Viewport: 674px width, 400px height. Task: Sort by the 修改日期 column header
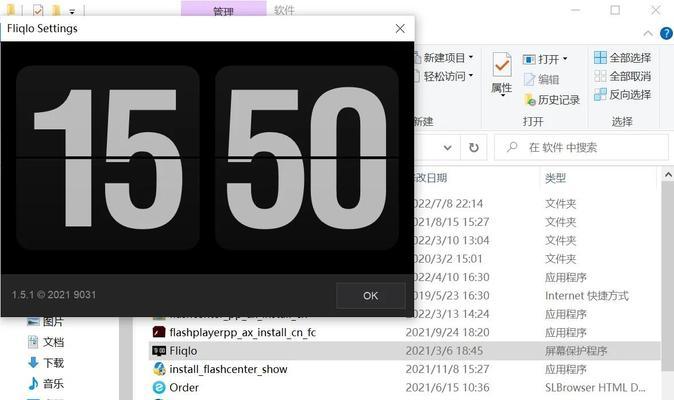430,178
